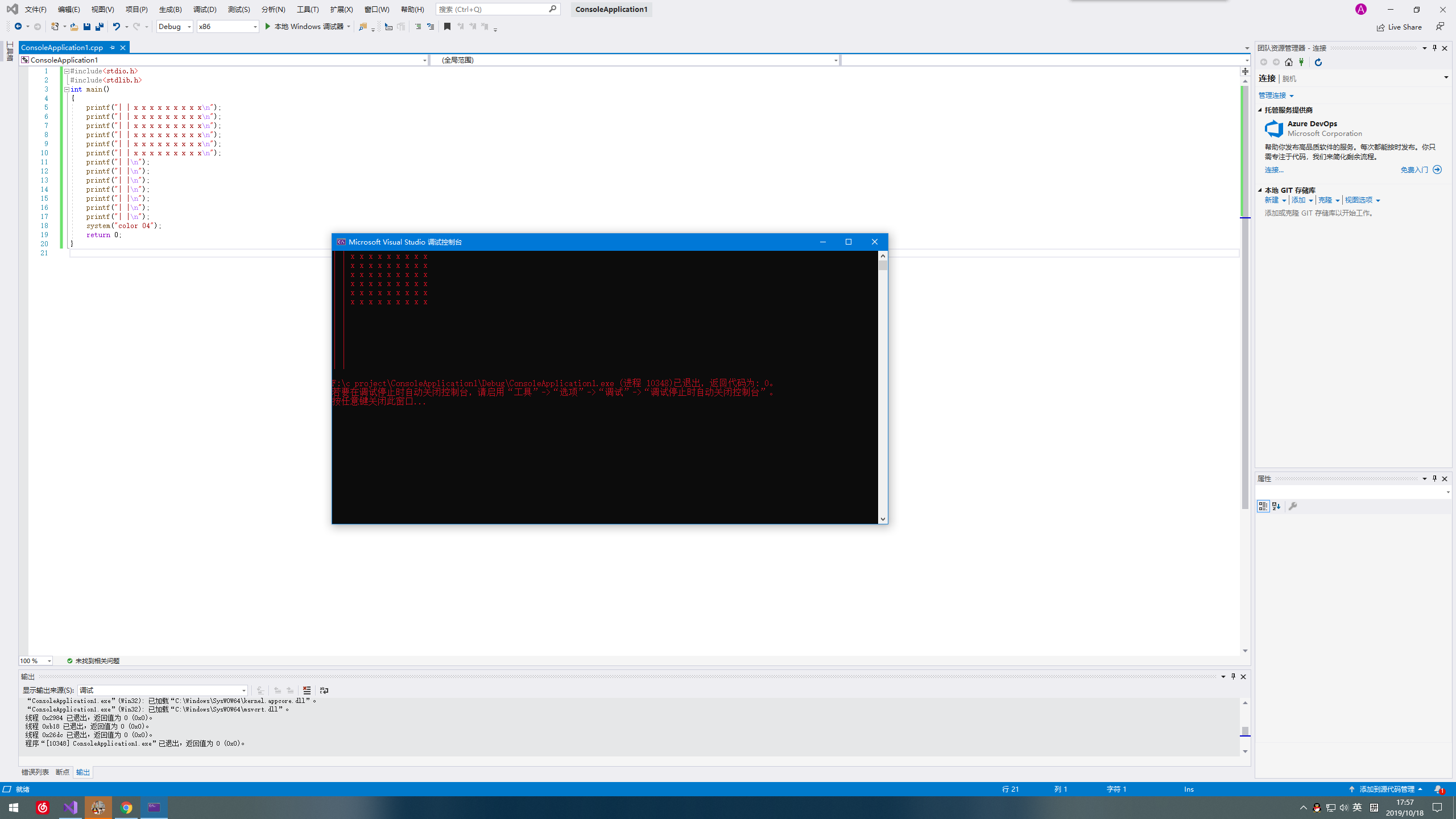
Task: Open the x86 platform dropdown
Action: pyautogui.click(x=227, y=27)
